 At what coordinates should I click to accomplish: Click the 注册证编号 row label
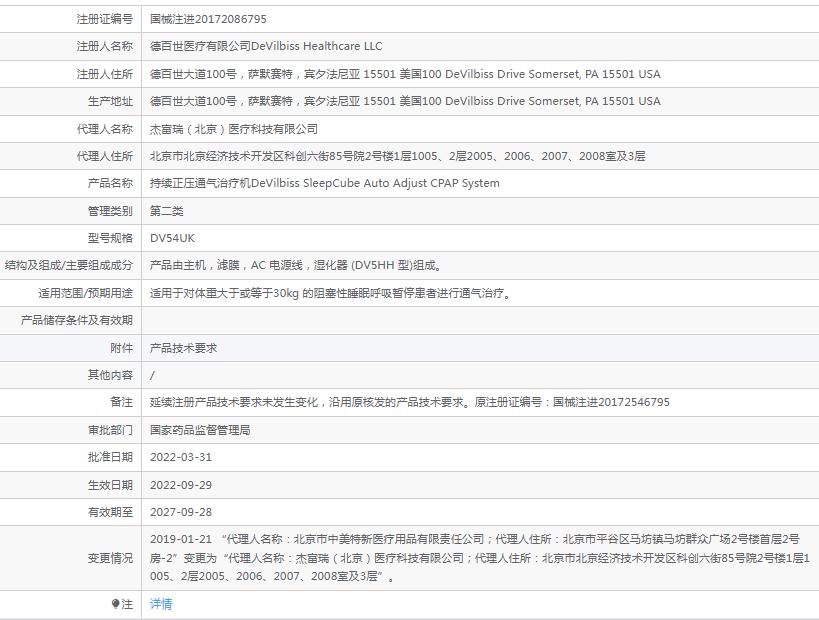[x=104, y=19]
